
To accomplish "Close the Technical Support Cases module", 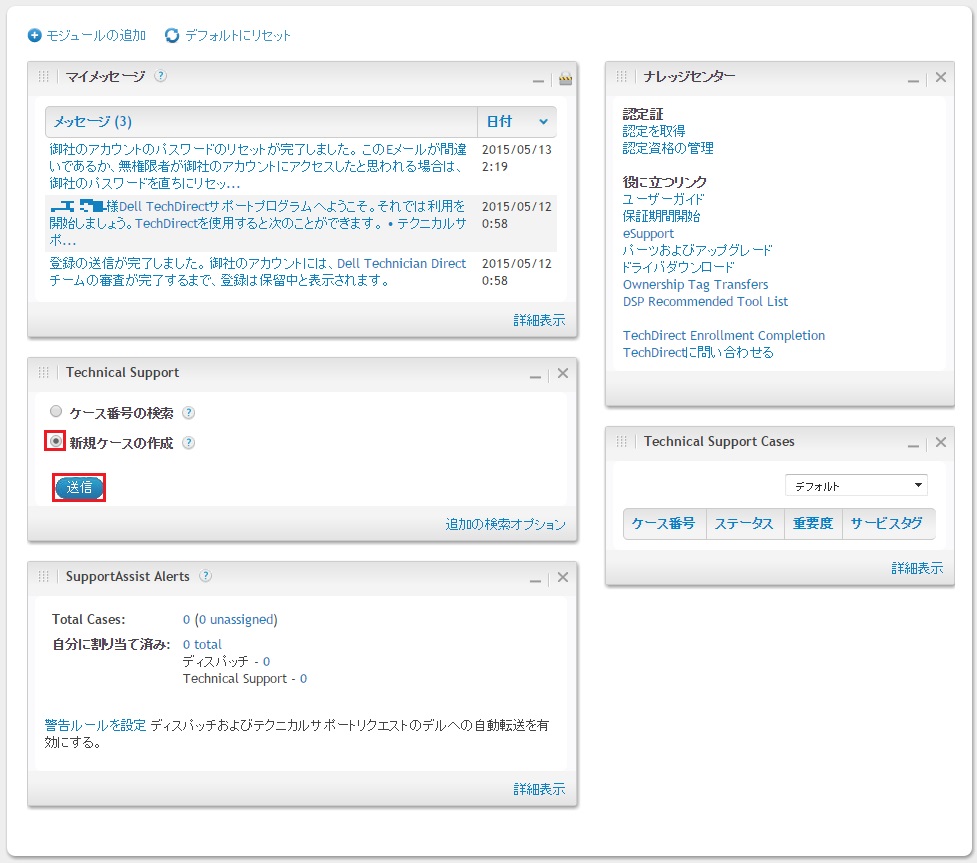I will coord(941,442).
